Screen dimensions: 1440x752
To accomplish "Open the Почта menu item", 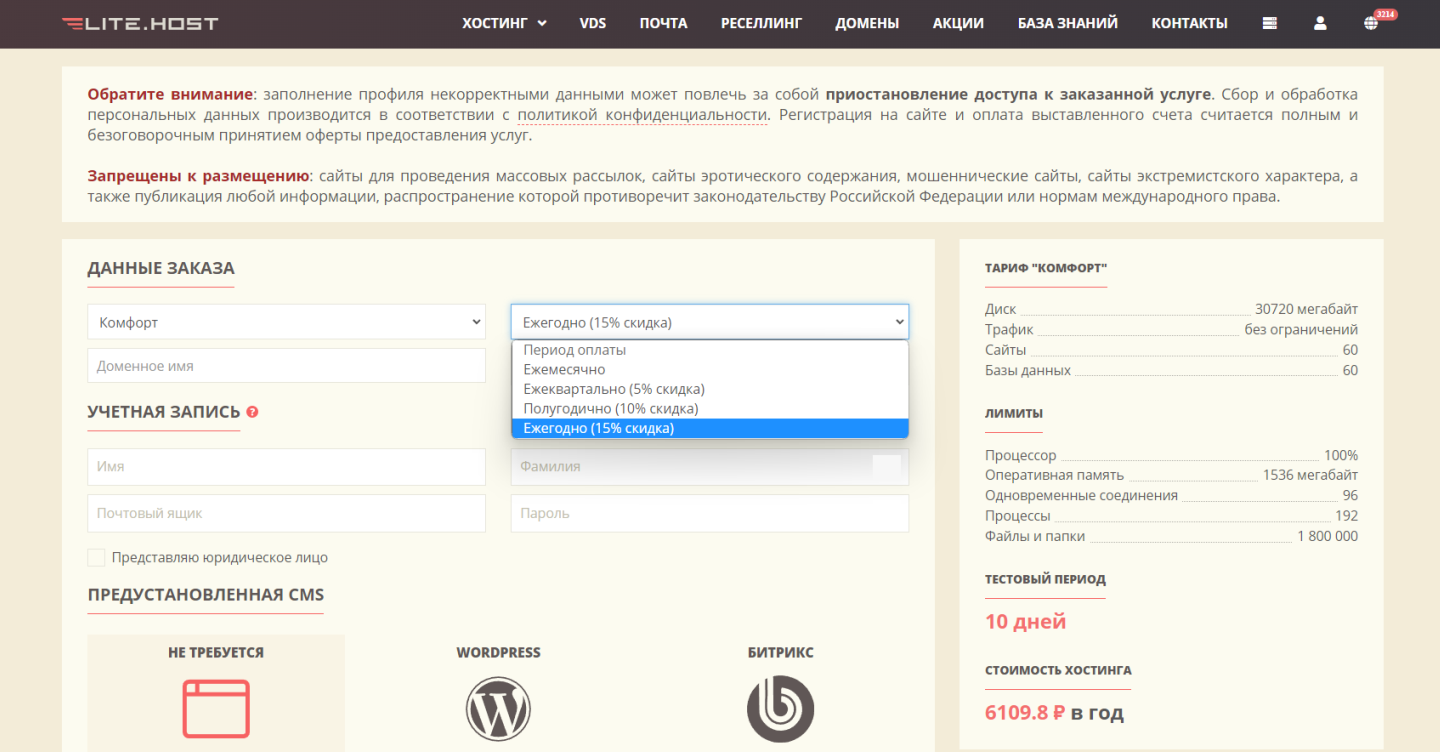I will click(x=664, y=23).
